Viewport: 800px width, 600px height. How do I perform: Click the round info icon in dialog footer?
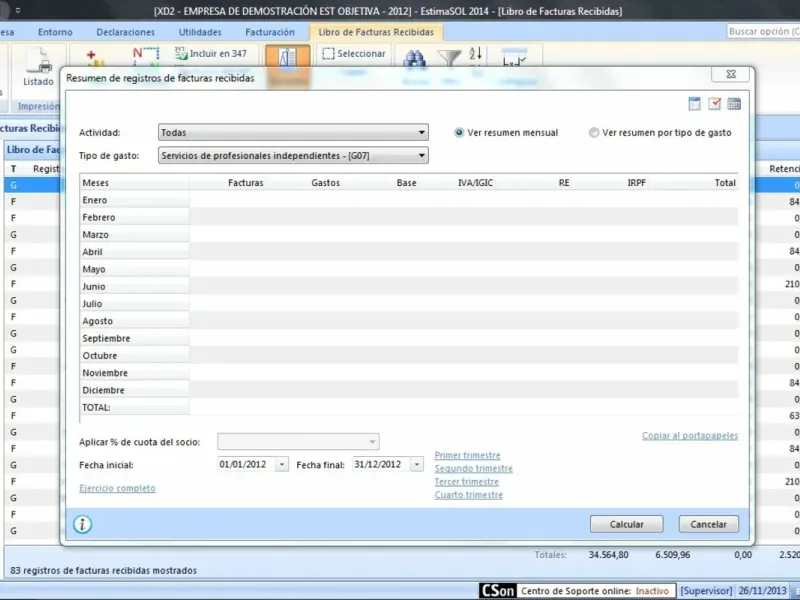tap(83, 524)
